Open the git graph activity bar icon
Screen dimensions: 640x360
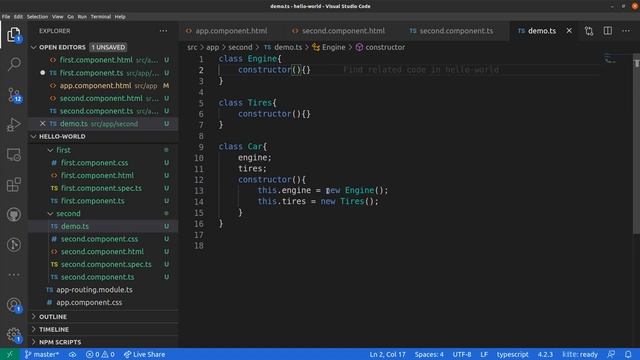pos(14,244)
